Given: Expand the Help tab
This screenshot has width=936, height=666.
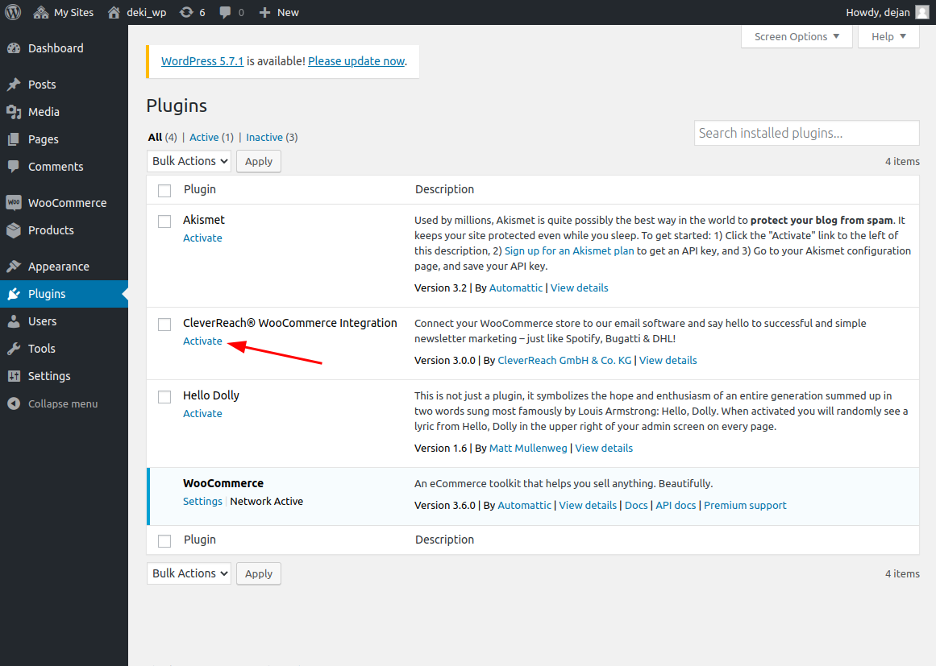Looking at the screenshot, I should tap(888, 37).
